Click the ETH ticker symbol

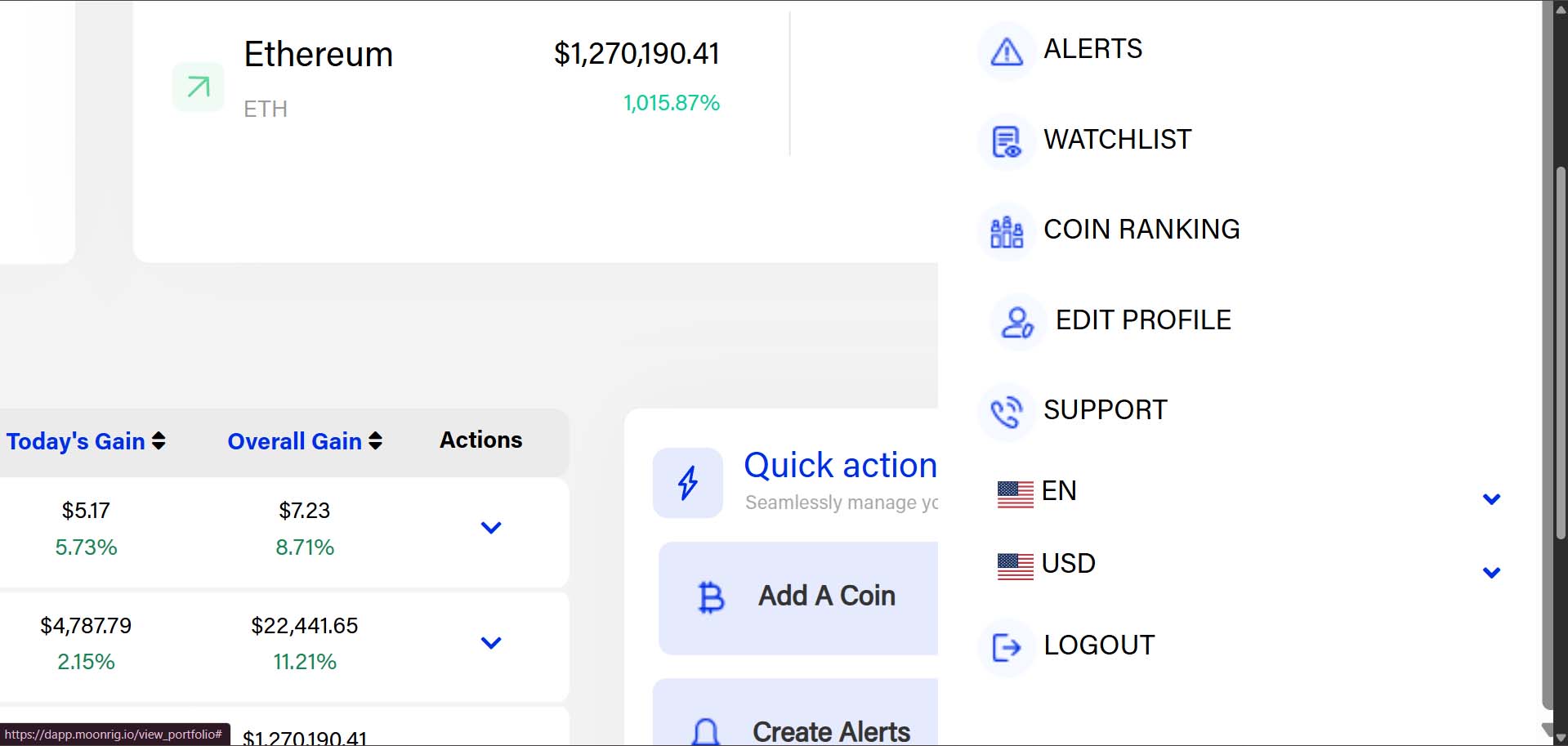(x=266, y=109)
